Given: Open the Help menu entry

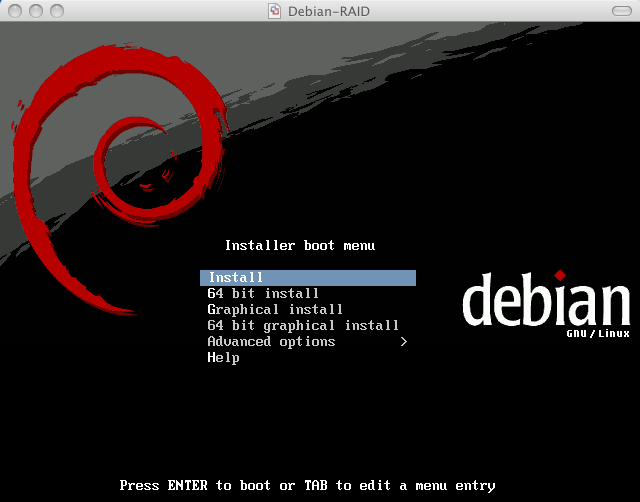Looking at the screenshot, I should pos(223,358).
